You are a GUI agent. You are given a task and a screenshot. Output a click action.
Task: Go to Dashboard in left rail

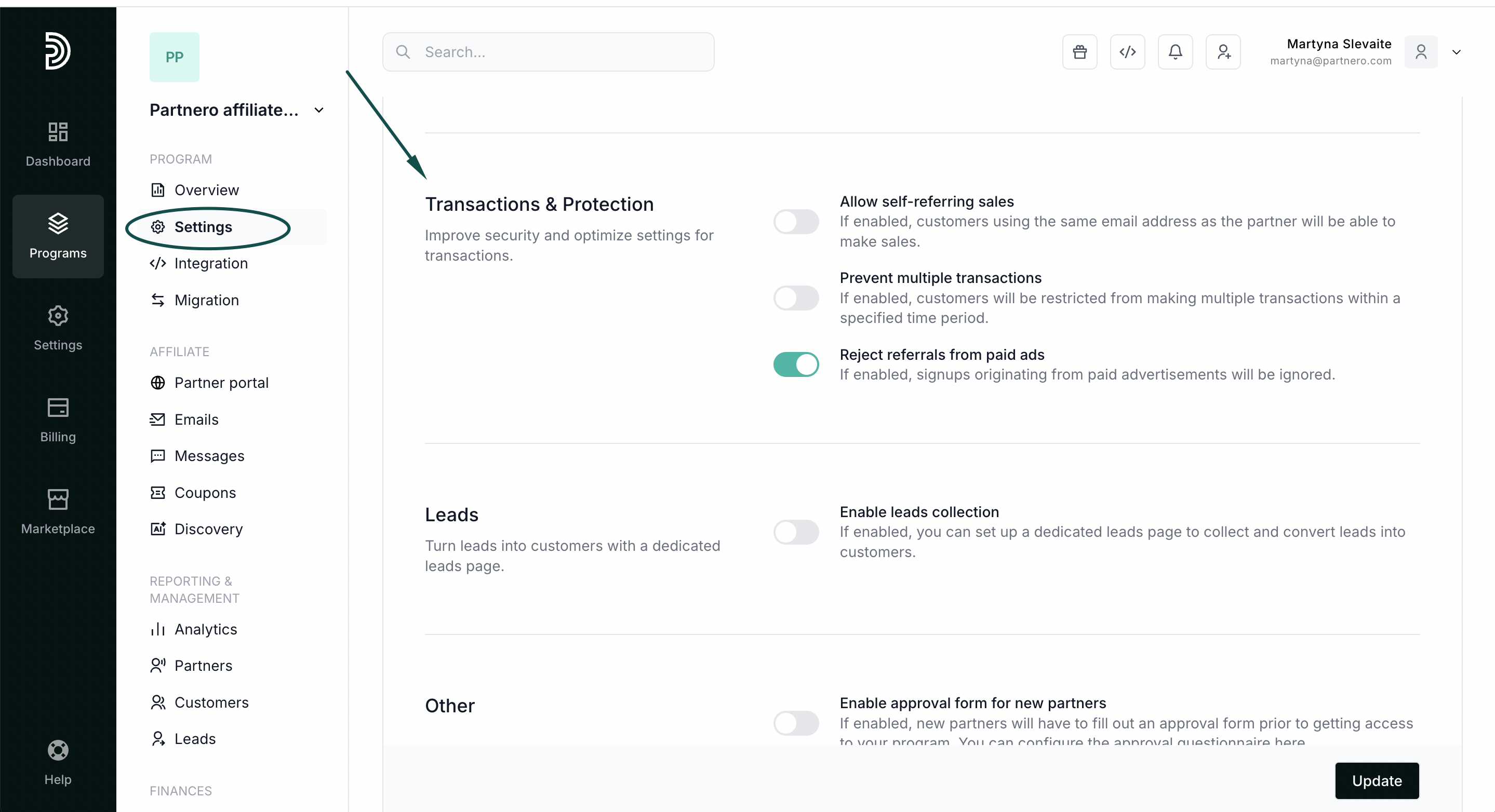point(58,144)
